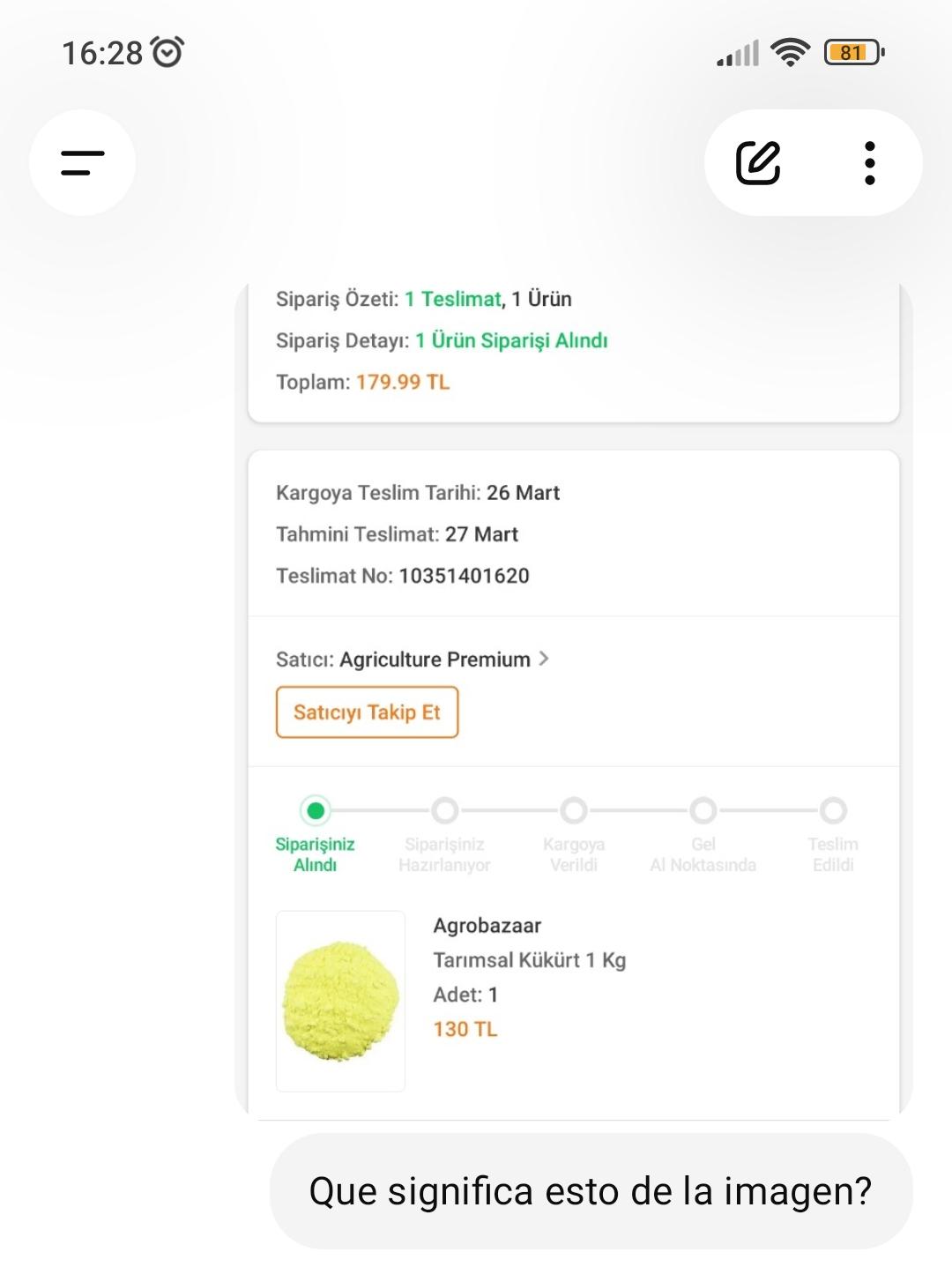Image resolution: width=952 pixels, height=1282 pixels.
Task: Tap the battery level indicator
Action: point(852,53)
